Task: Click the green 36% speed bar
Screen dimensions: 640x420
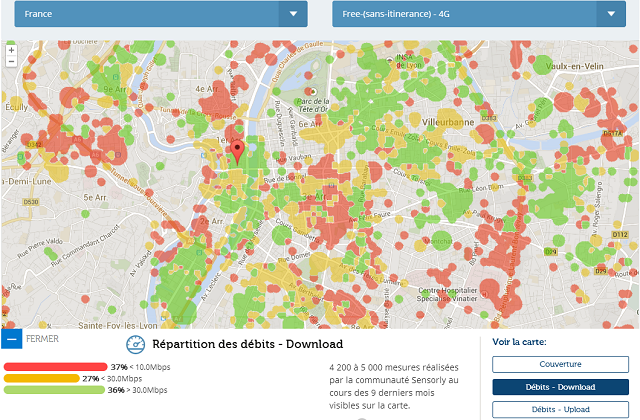Action: (54, 390)
